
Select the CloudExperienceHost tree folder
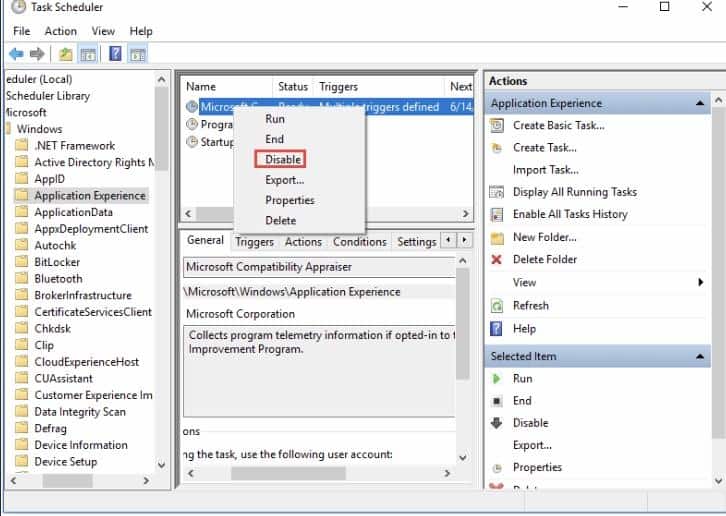87,362
